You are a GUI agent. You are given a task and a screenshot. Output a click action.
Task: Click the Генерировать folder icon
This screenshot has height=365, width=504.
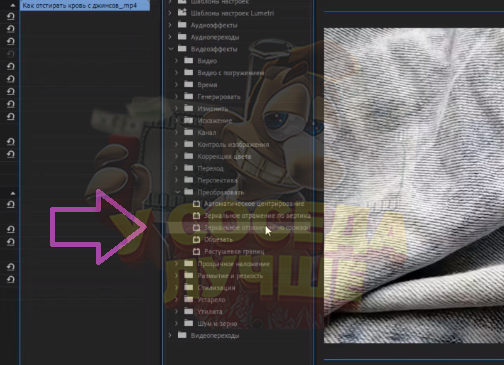(189, 96)
